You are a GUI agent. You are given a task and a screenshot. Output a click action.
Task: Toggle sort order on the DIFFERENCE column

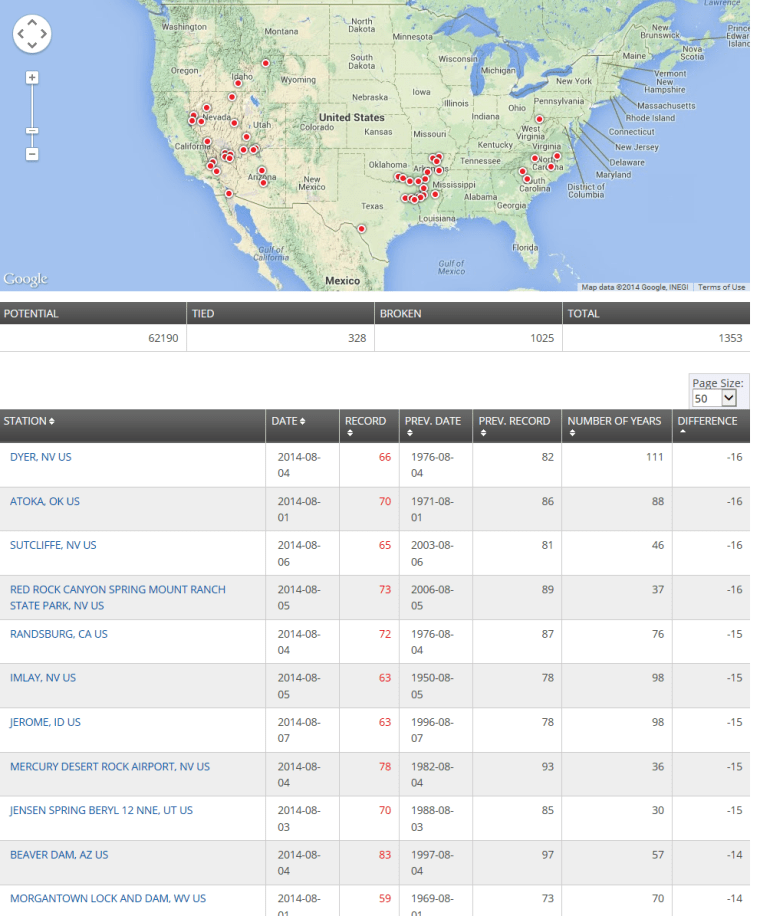(709, 420)
